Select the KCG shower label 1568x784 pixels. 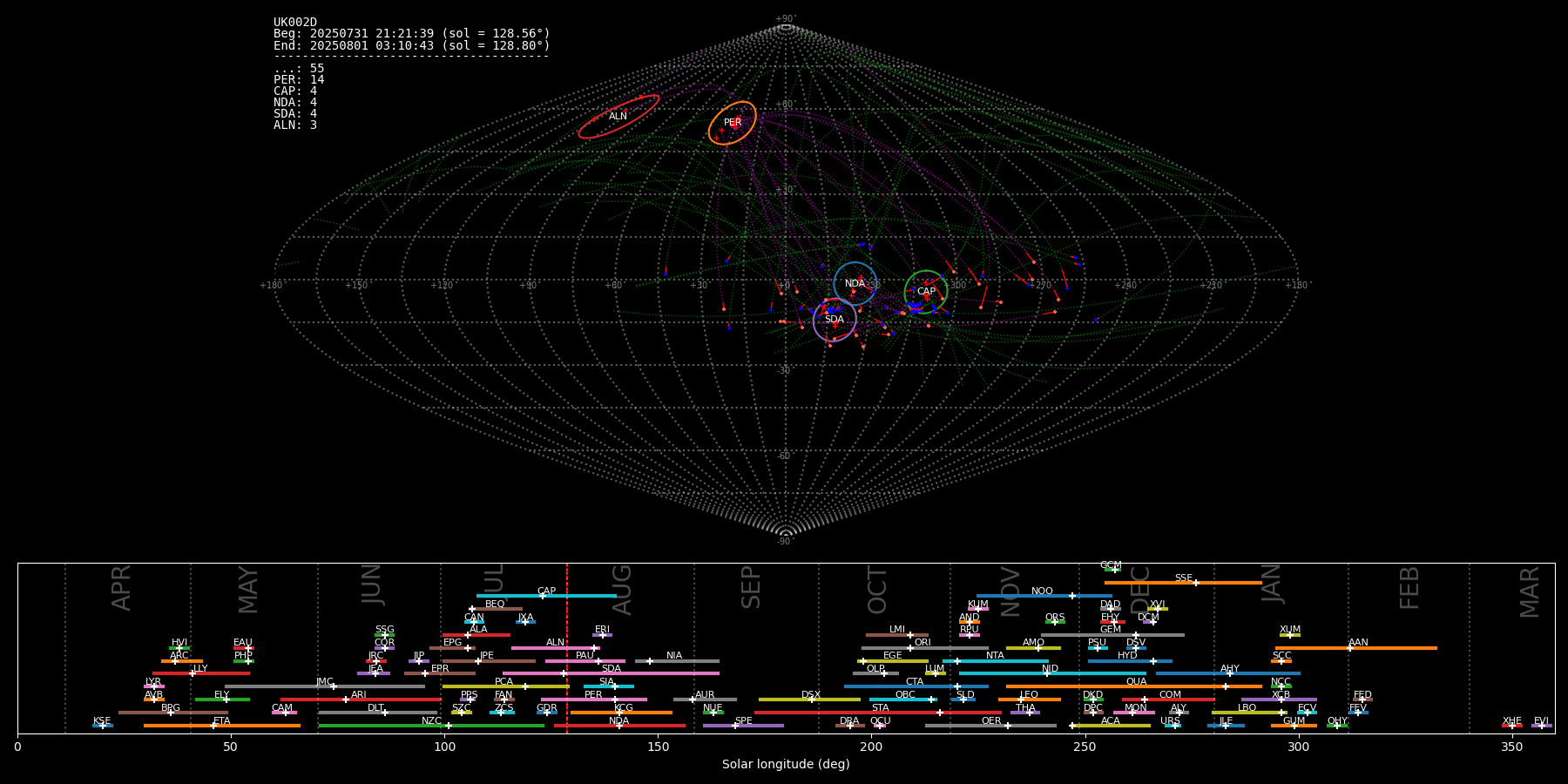tap(624, 707)
